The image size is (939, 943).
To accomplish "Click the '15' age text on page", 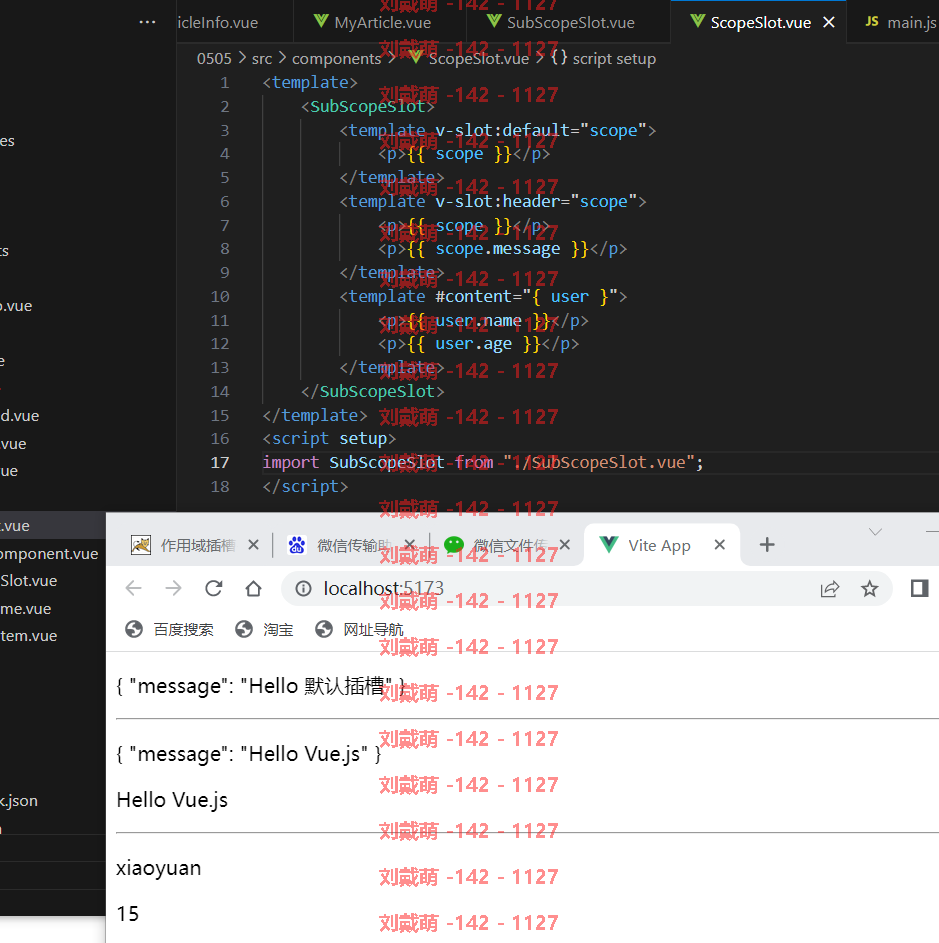I will (128, 914).
